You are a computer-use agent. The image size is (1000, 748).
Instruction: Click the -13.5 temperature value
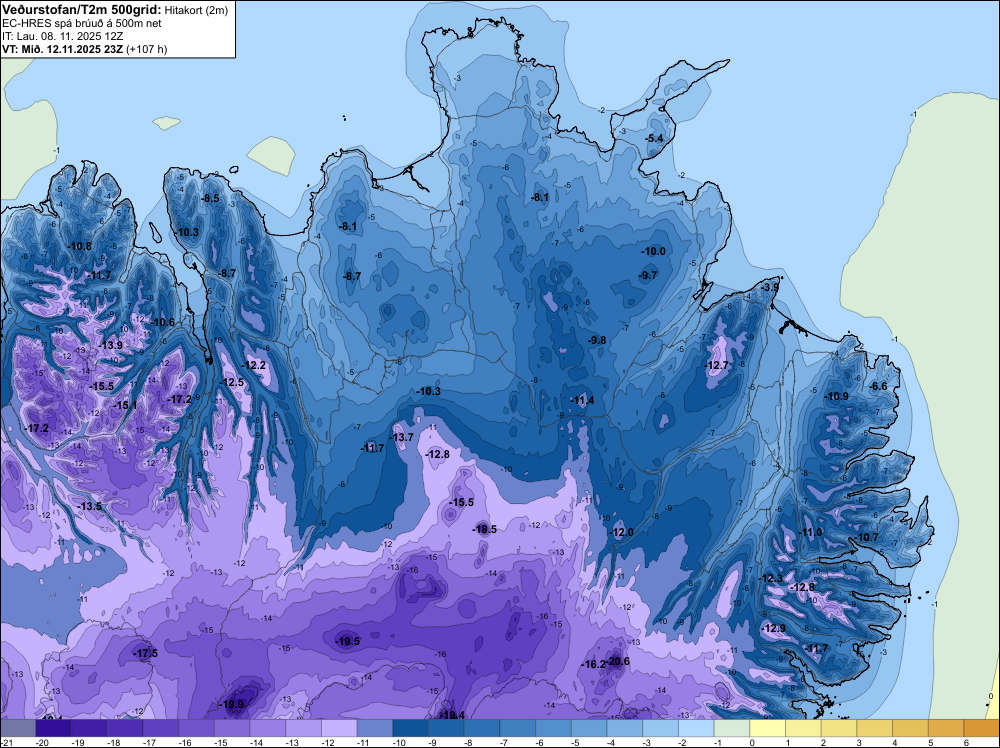click(90, 506)
